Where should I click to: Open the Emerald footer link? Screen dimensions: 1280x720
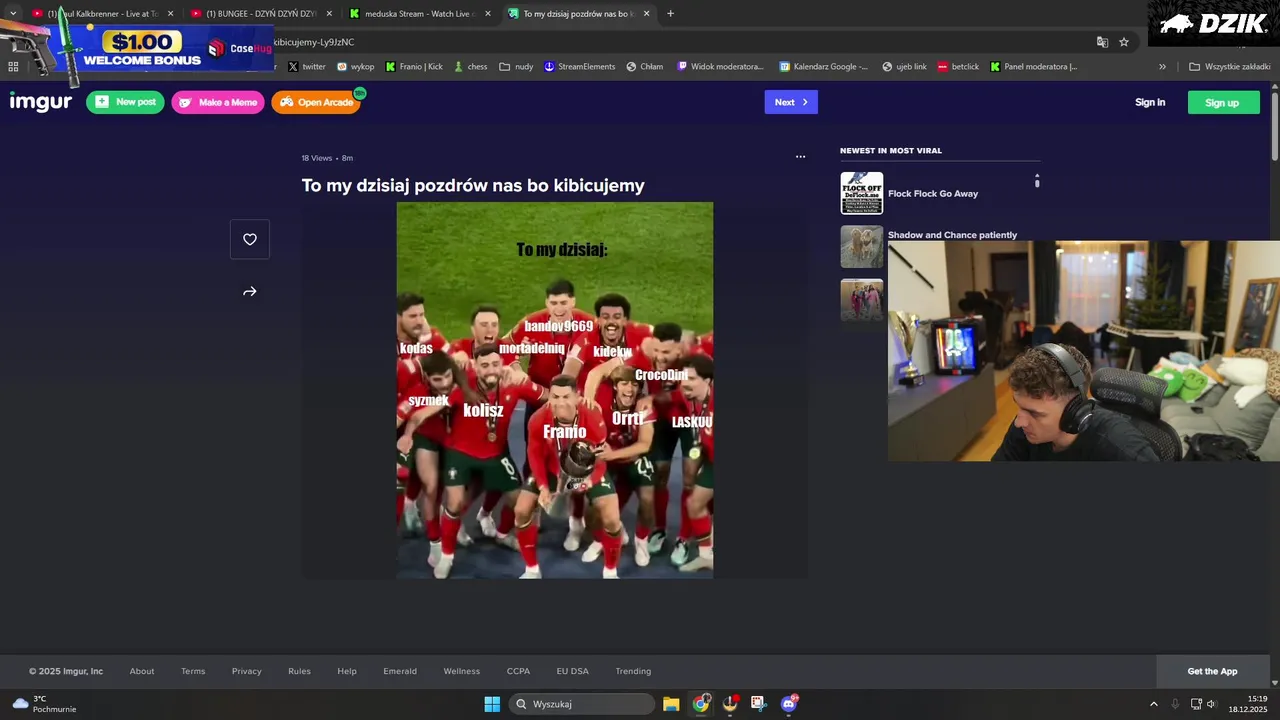[x=400, y=671]
